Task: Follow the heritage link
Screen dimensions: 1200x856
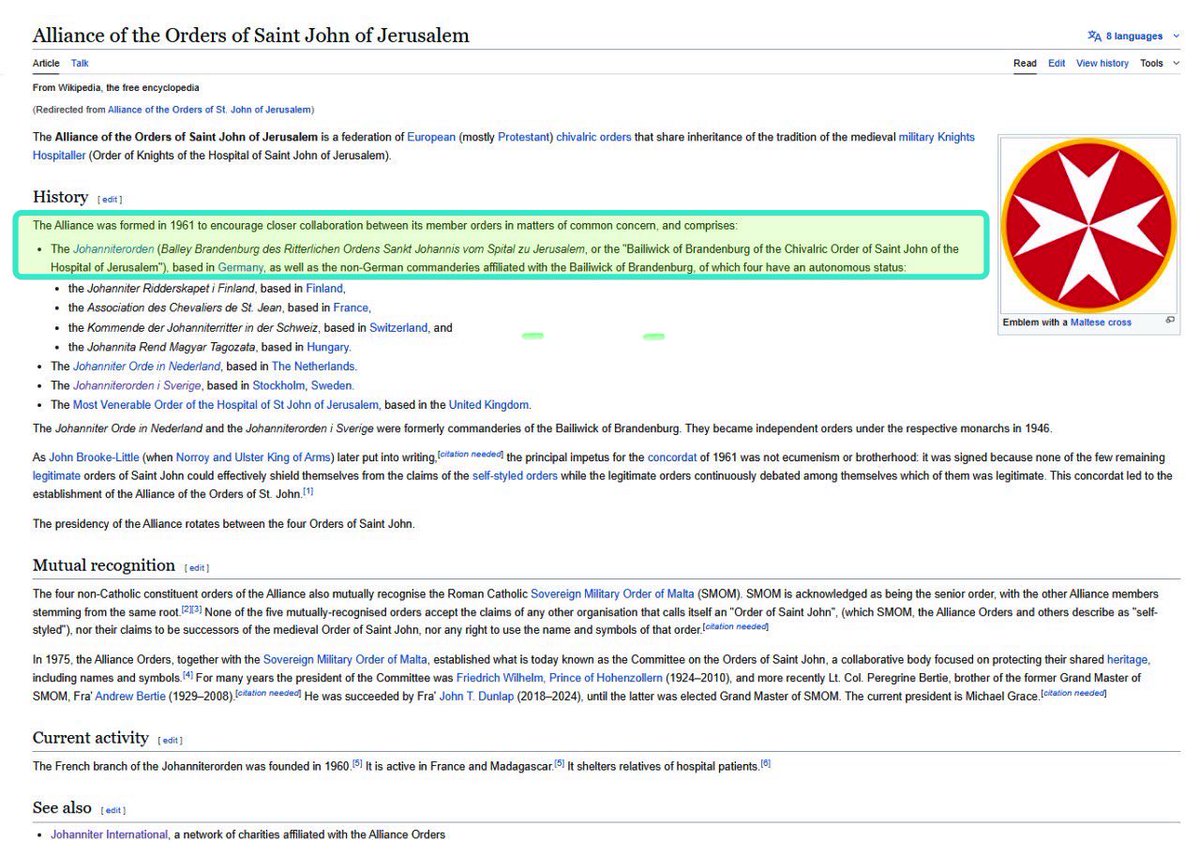Action: 1128,660
